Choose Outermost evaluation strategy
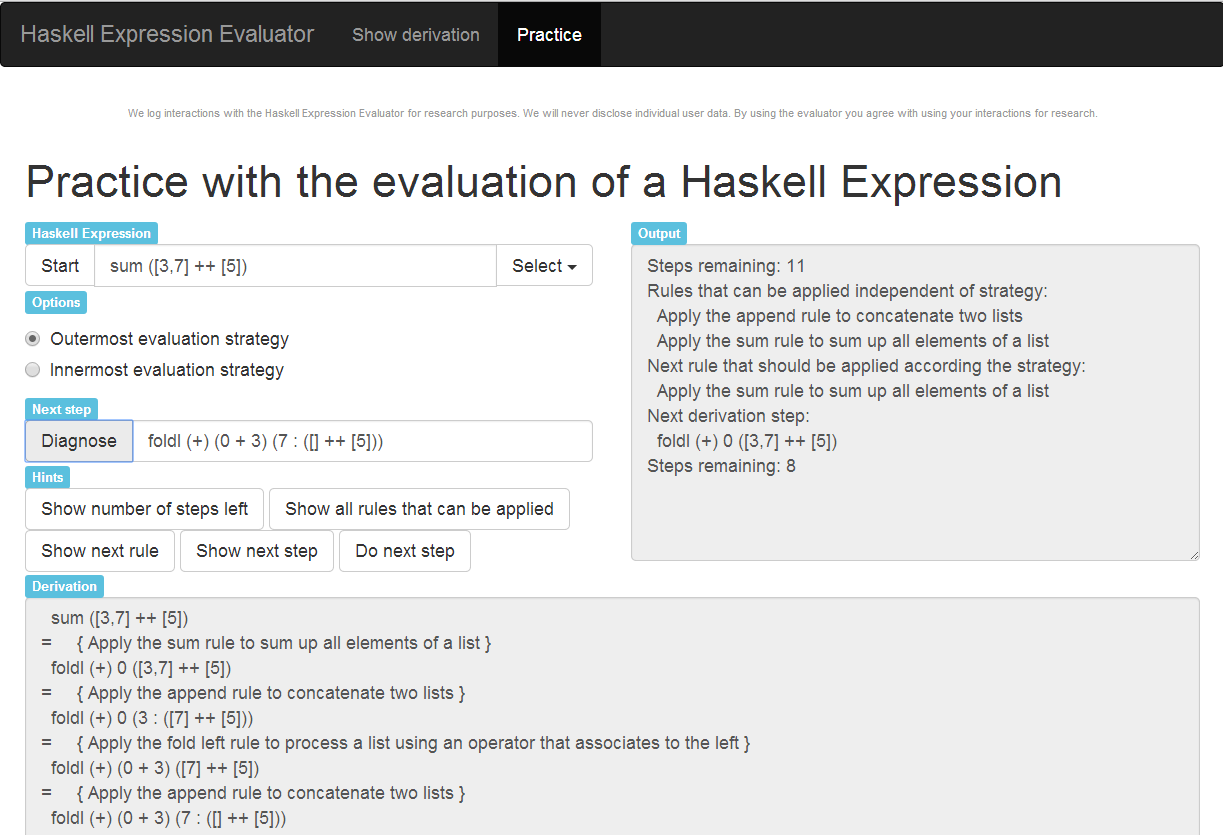Viewport: 1223px width, 835px height. click(x=33, y=339)
